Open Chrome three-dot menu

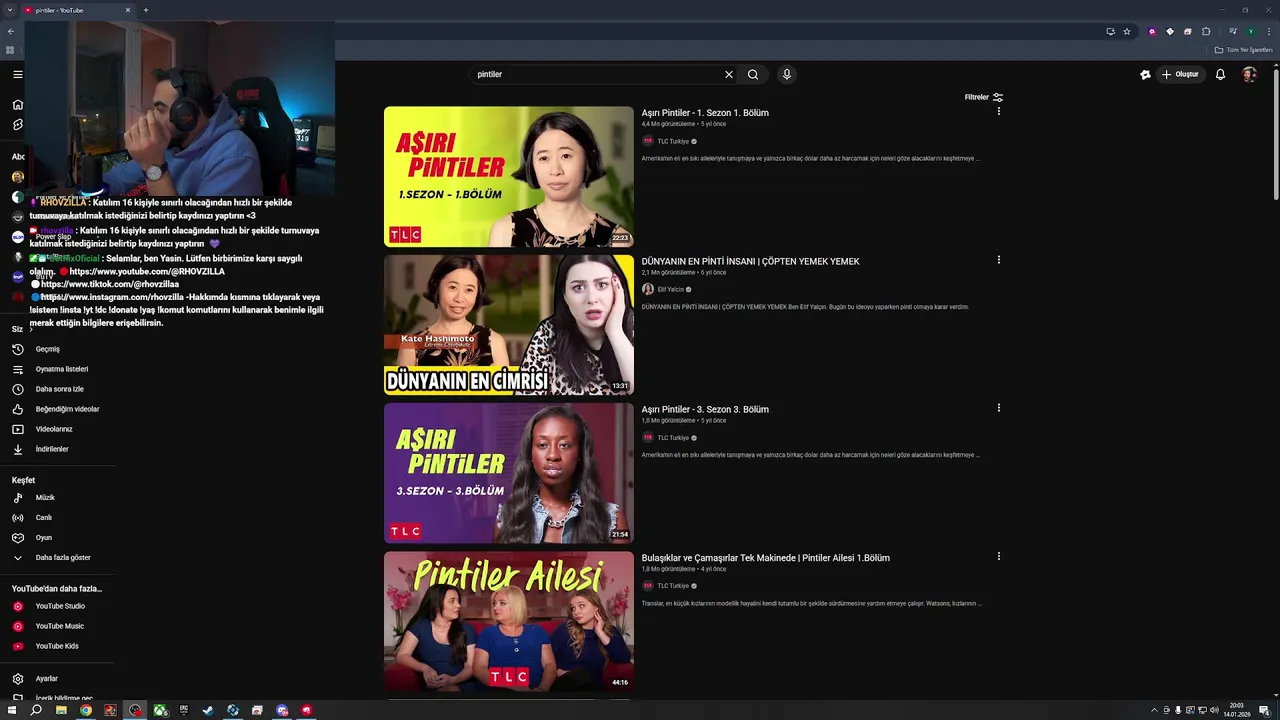[1268, 31]
